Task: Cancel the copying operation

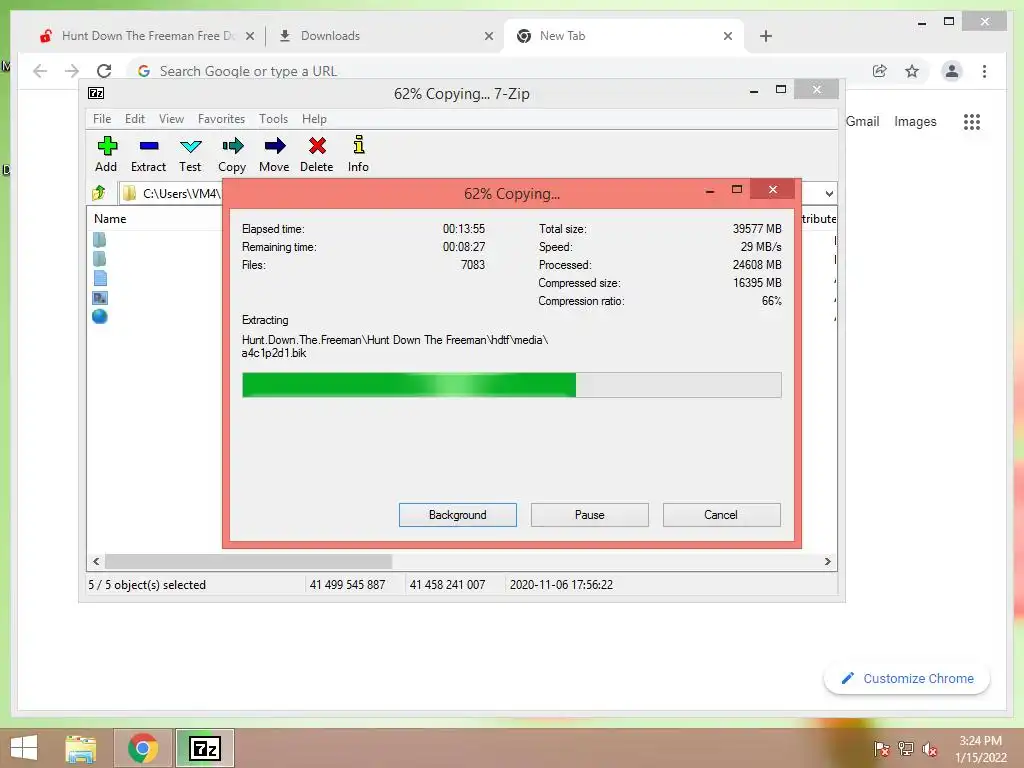Action: [721, 515]
